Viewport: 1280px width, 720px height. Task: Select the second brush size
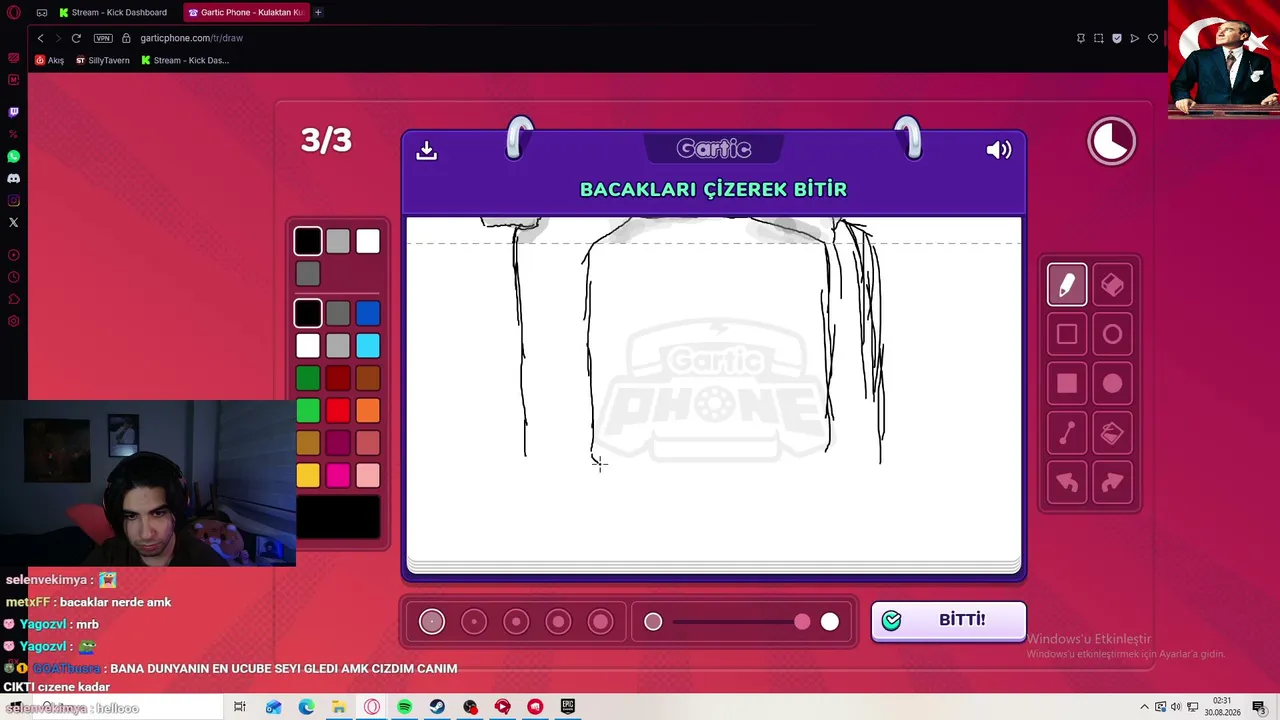[x=474, y=622]
